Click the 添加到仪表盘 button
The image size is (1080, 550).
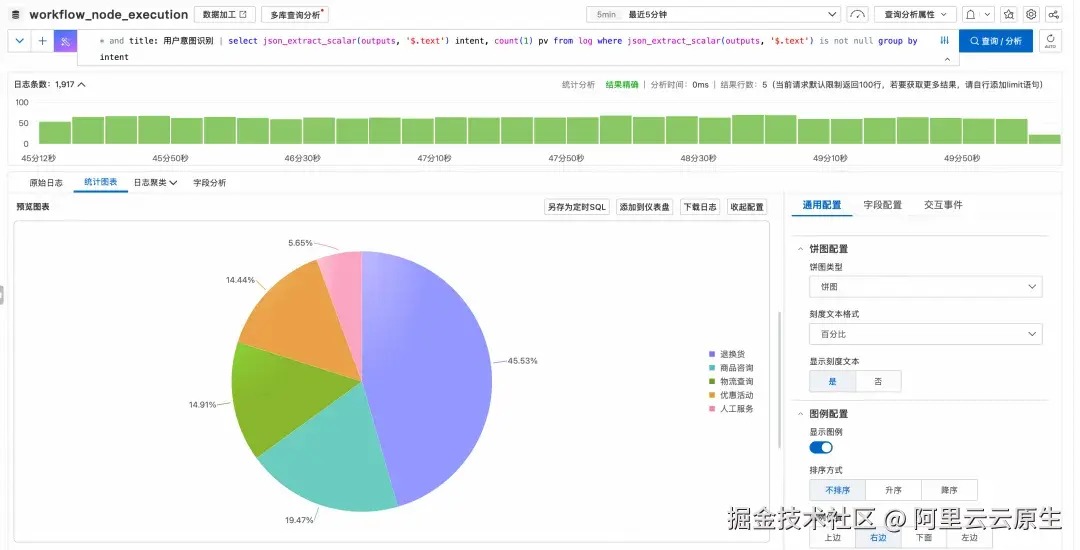[x=644, y=207]
